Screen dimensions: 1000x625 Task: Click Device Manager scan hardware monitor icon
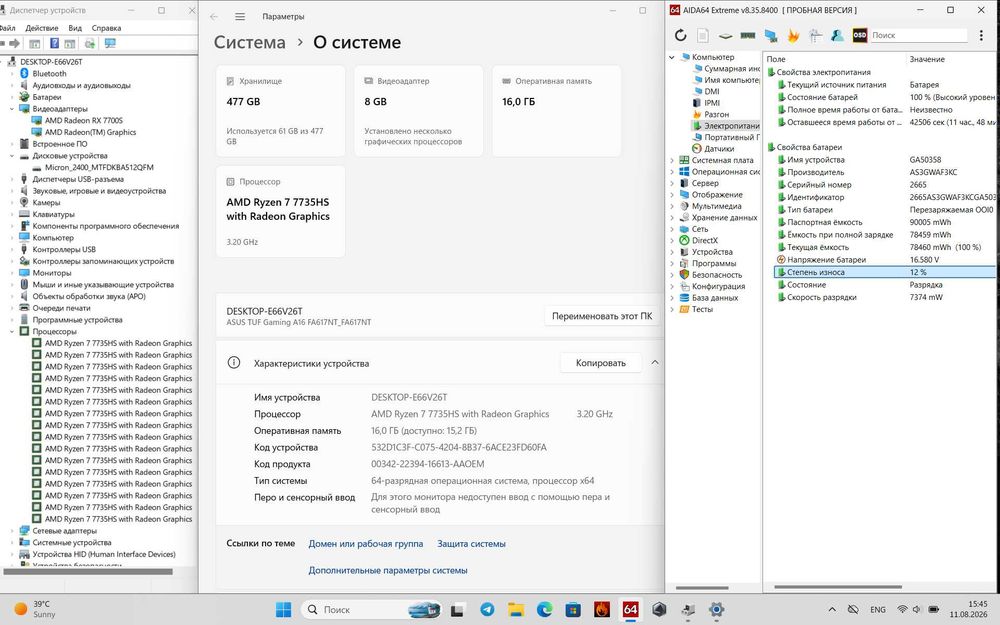tap(110, 43)
